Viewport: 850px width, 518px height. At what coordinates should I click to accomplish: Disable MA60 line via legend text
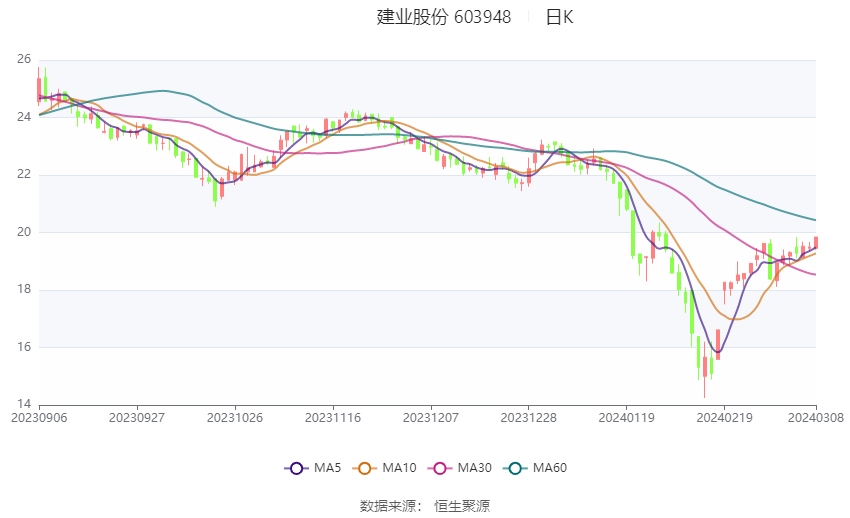point(550,468)
